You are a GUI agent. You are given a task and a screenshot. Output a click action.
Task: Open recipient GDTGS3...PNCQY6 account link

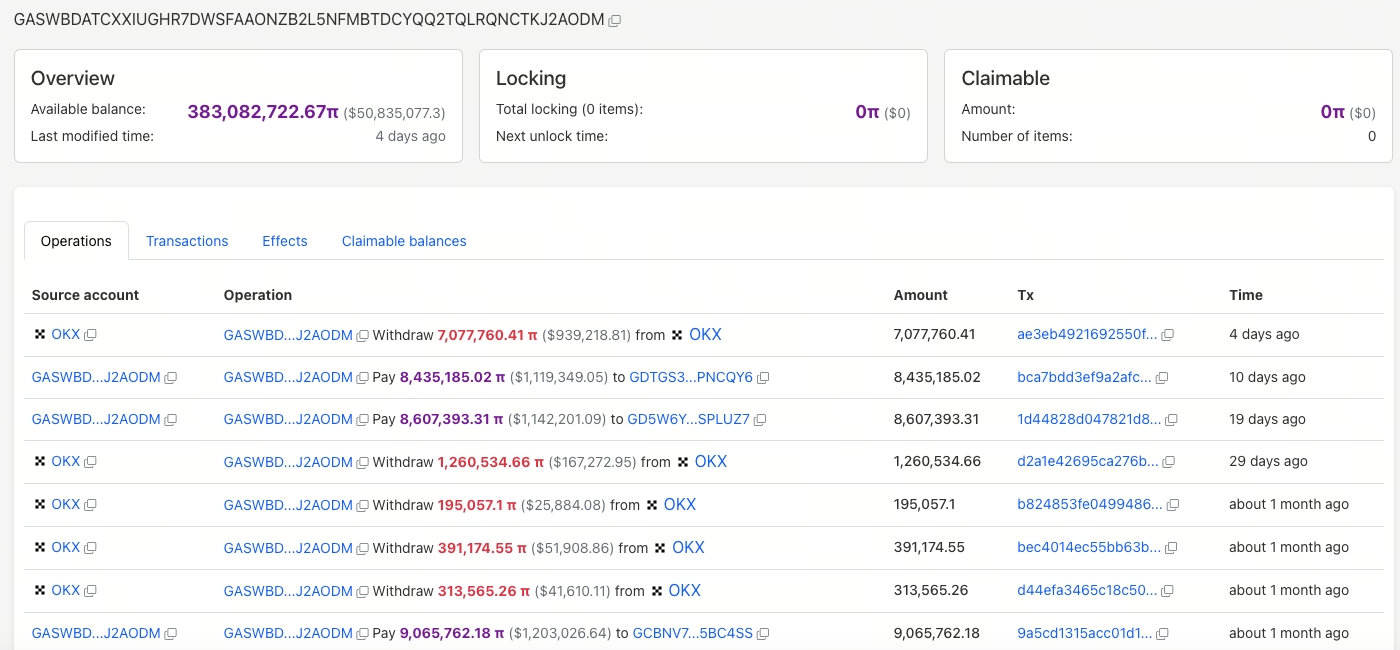tap(690, 377)
